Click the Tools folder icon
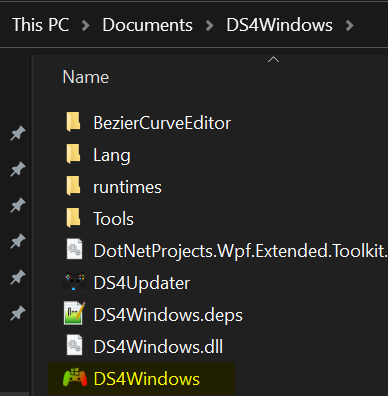The height and width of the screenshot is (396, 388). 73,218
